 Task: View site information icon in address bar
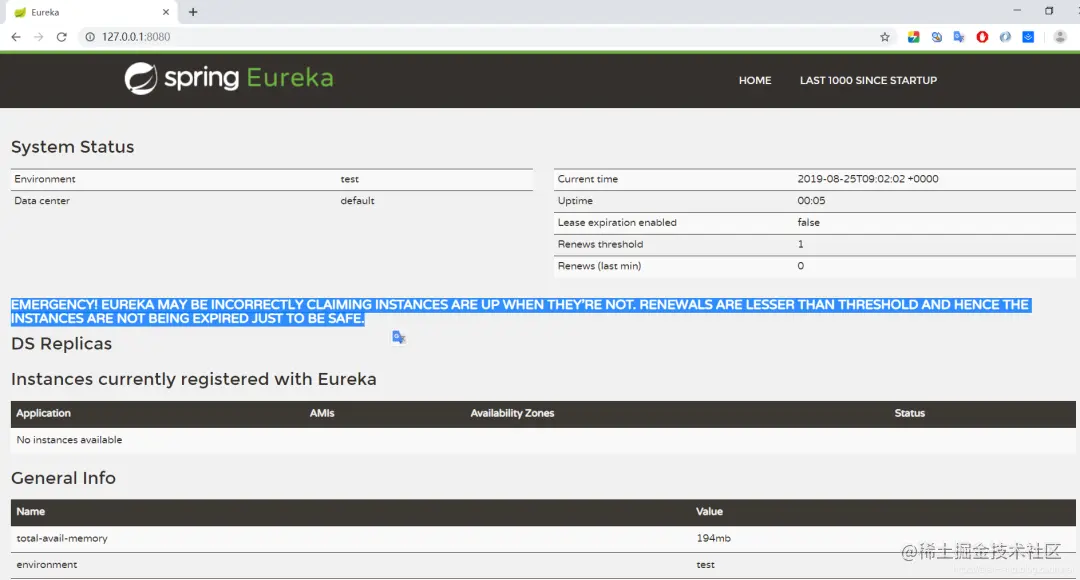pyautogui.click(x=90, y=37)
